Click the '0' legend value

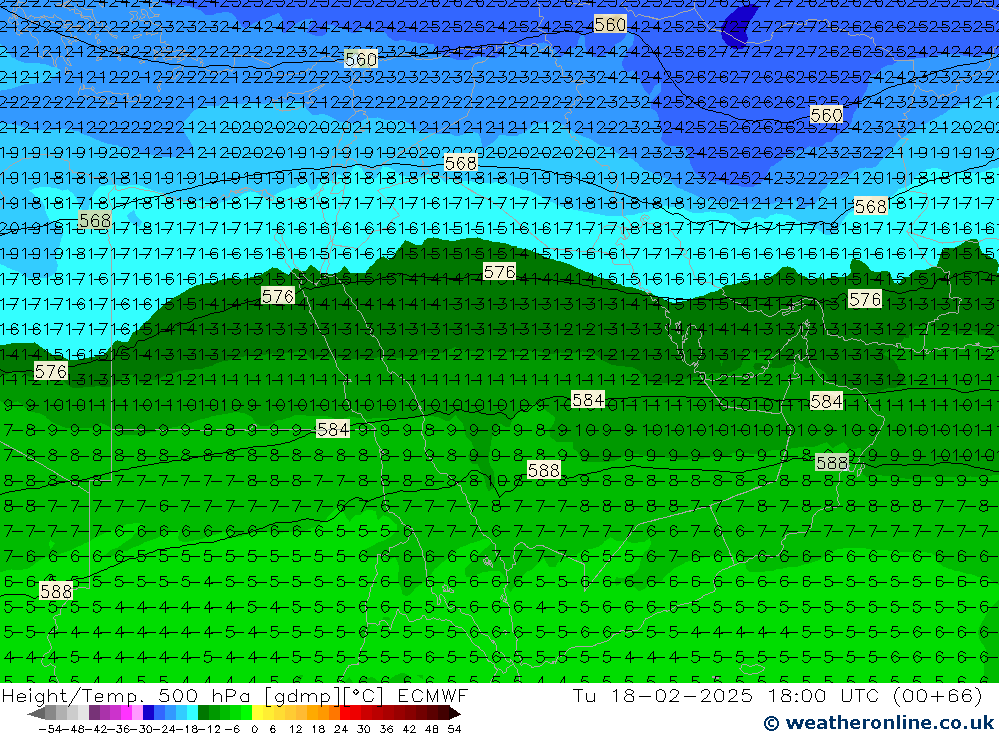254,729
